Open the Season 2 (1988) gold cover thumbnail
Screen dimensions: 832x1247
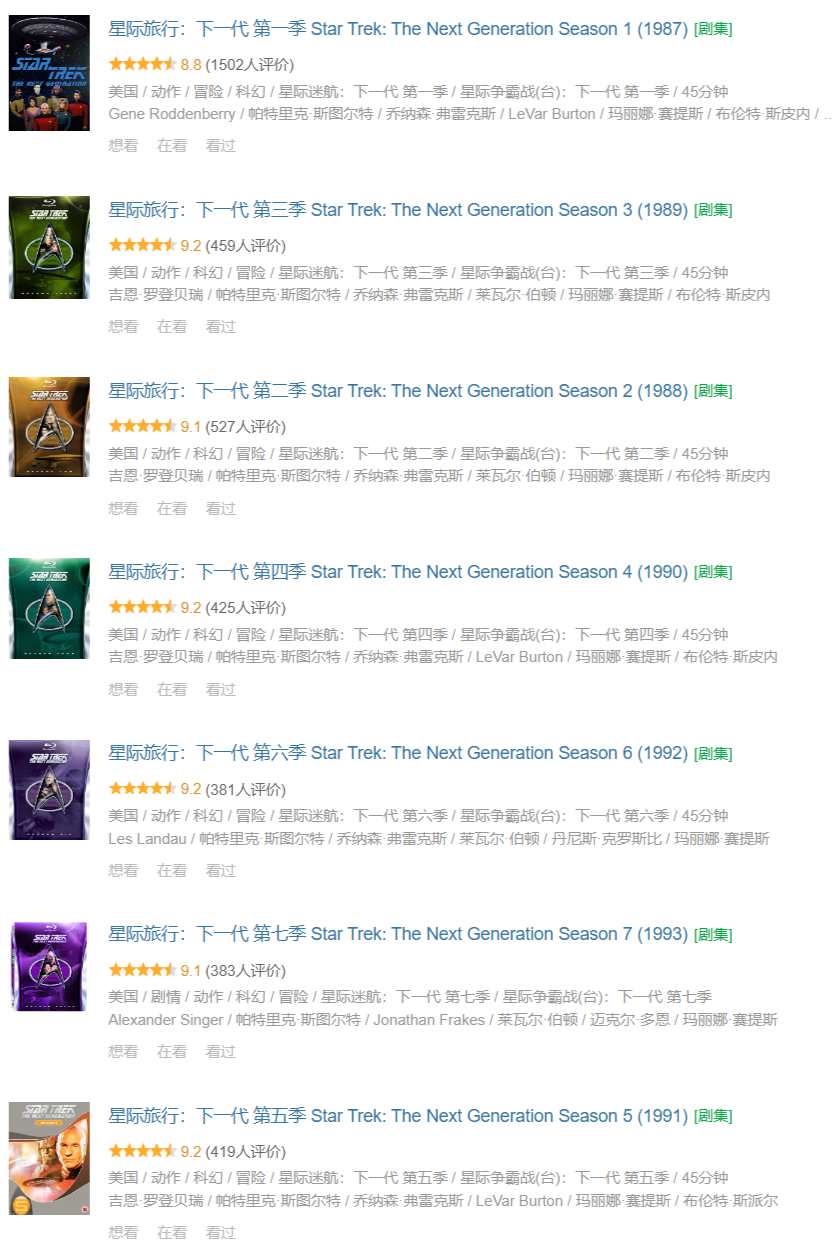point(49,427)
